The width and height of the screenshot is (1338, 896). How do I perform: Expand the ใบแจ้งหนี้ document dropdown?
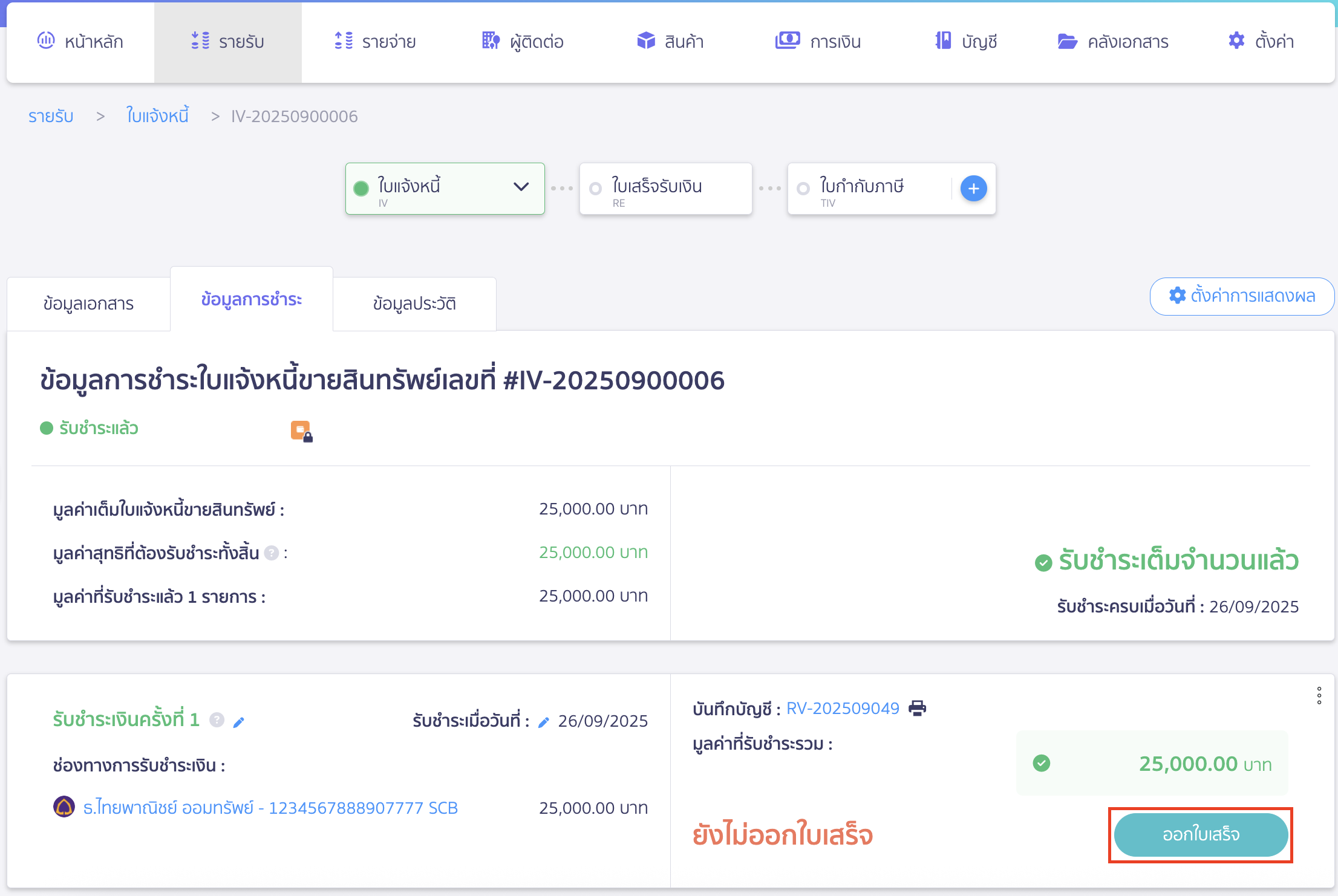pos(520,188)
